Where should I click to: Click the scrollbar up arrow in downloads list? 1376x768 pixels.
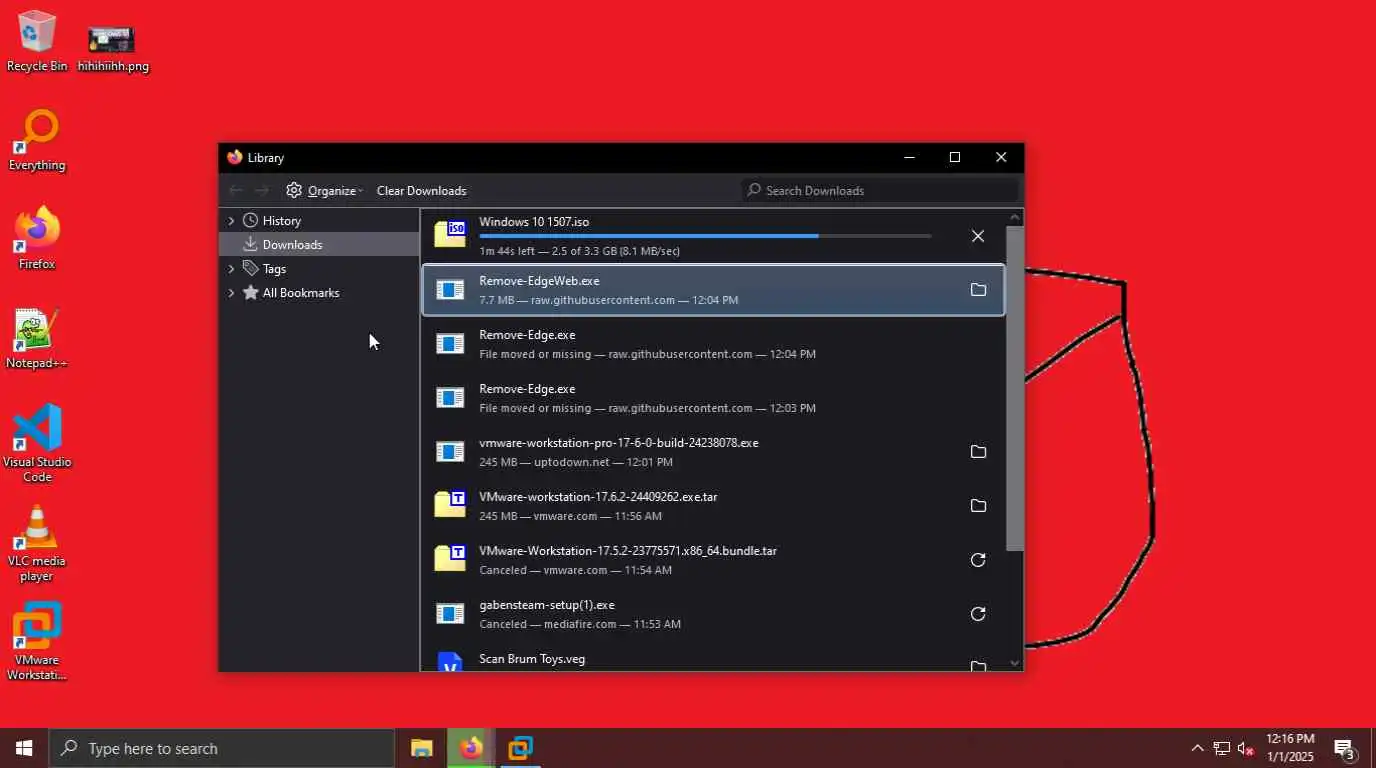(x=1014, y=217)
